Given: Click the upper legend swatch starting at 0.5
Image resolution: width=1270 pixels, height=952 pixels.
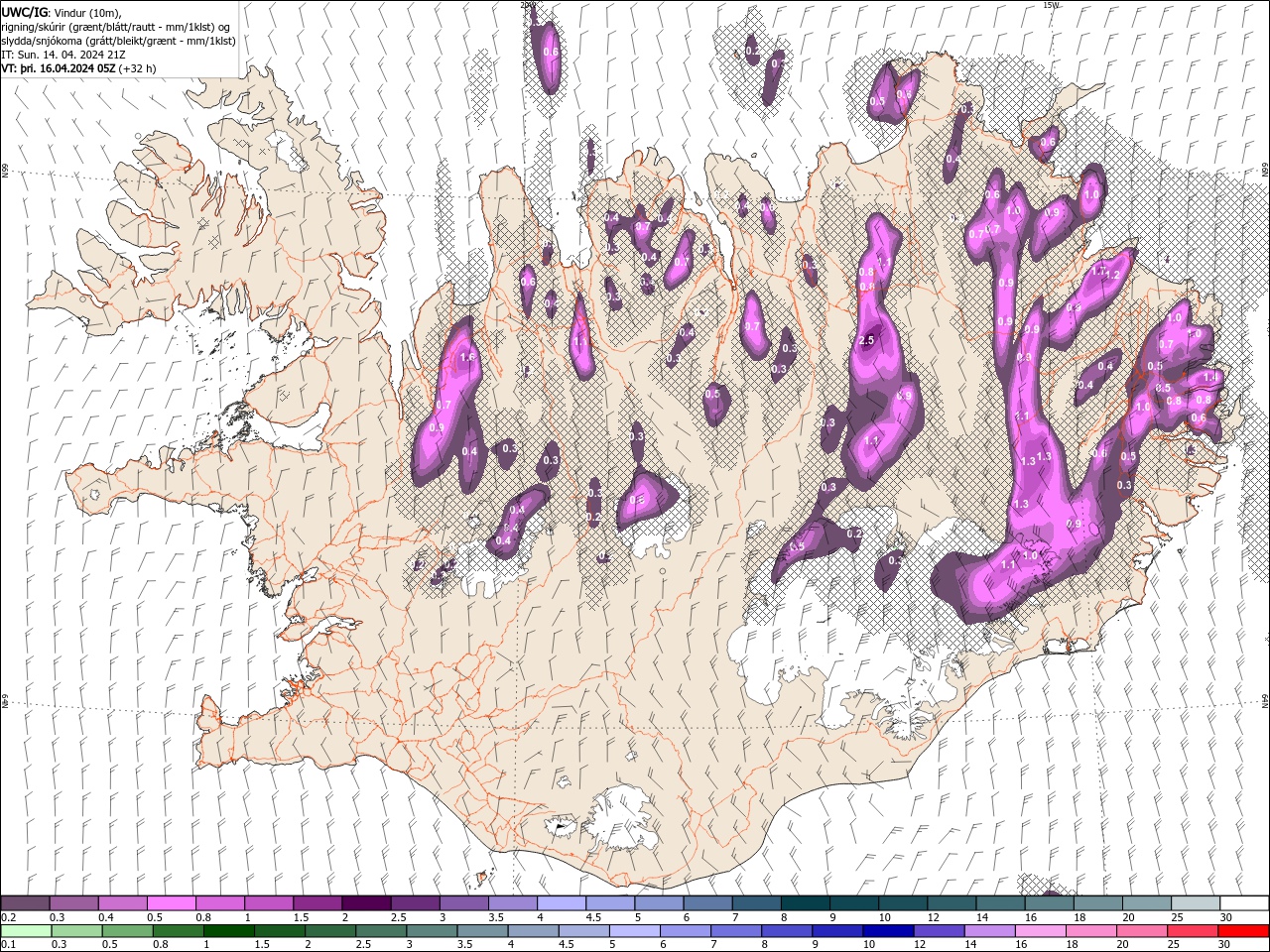Looking at the screenshot, I should 172,903.
